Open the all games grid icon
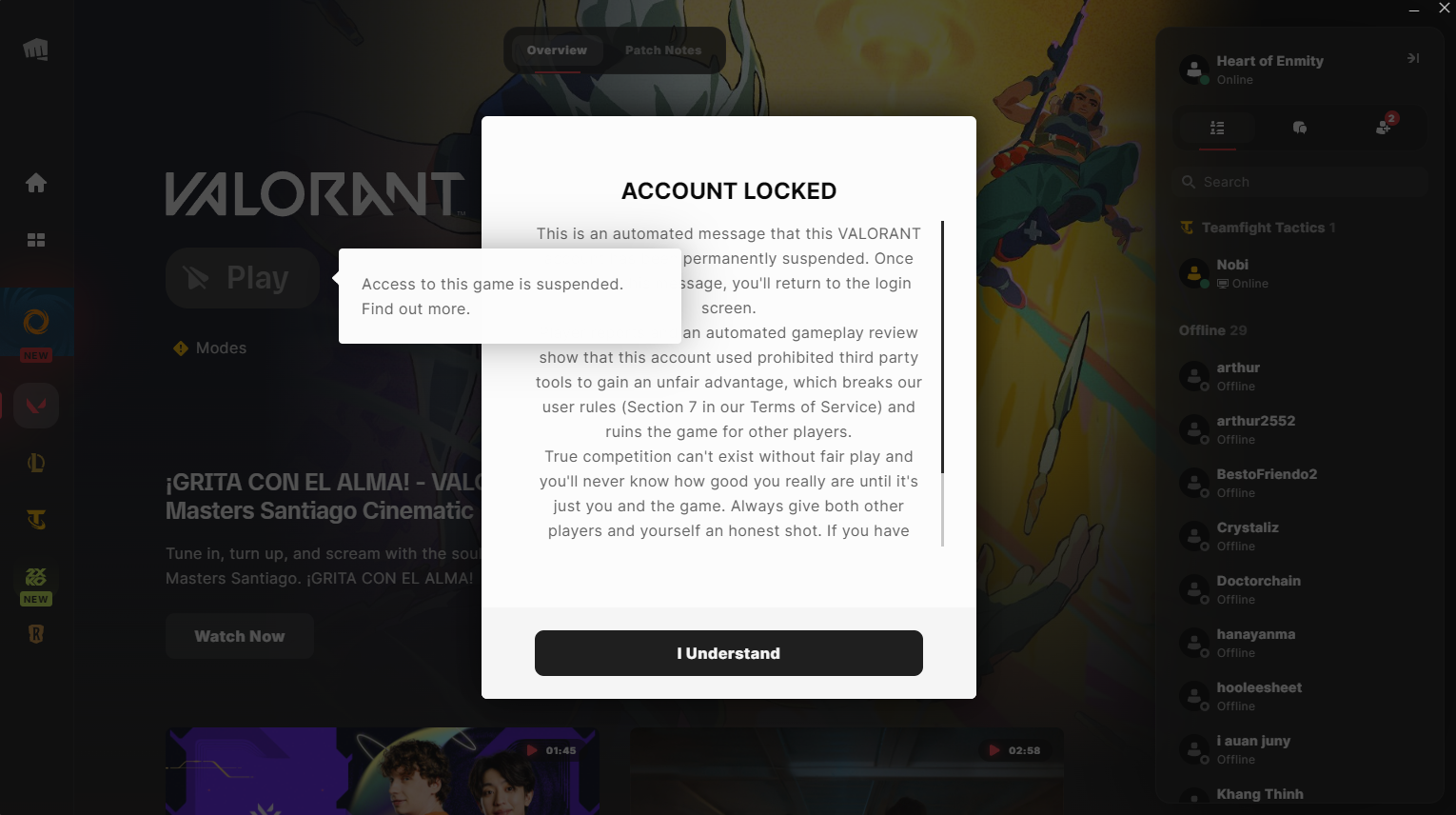1456x815 pixels. tap(36, 240)
